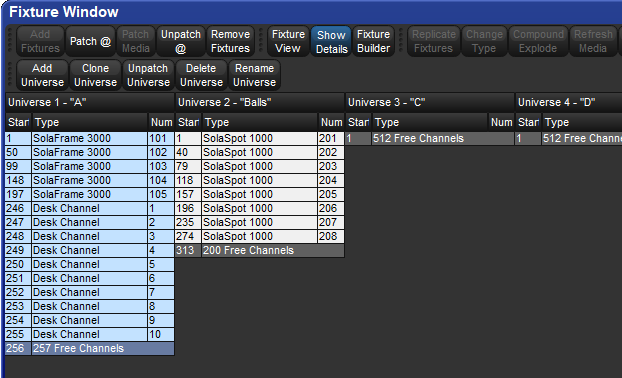Select SolaSpot 1000 fixture number 205
This screenshot has width=622, height=378.
(x=260, y=194)
